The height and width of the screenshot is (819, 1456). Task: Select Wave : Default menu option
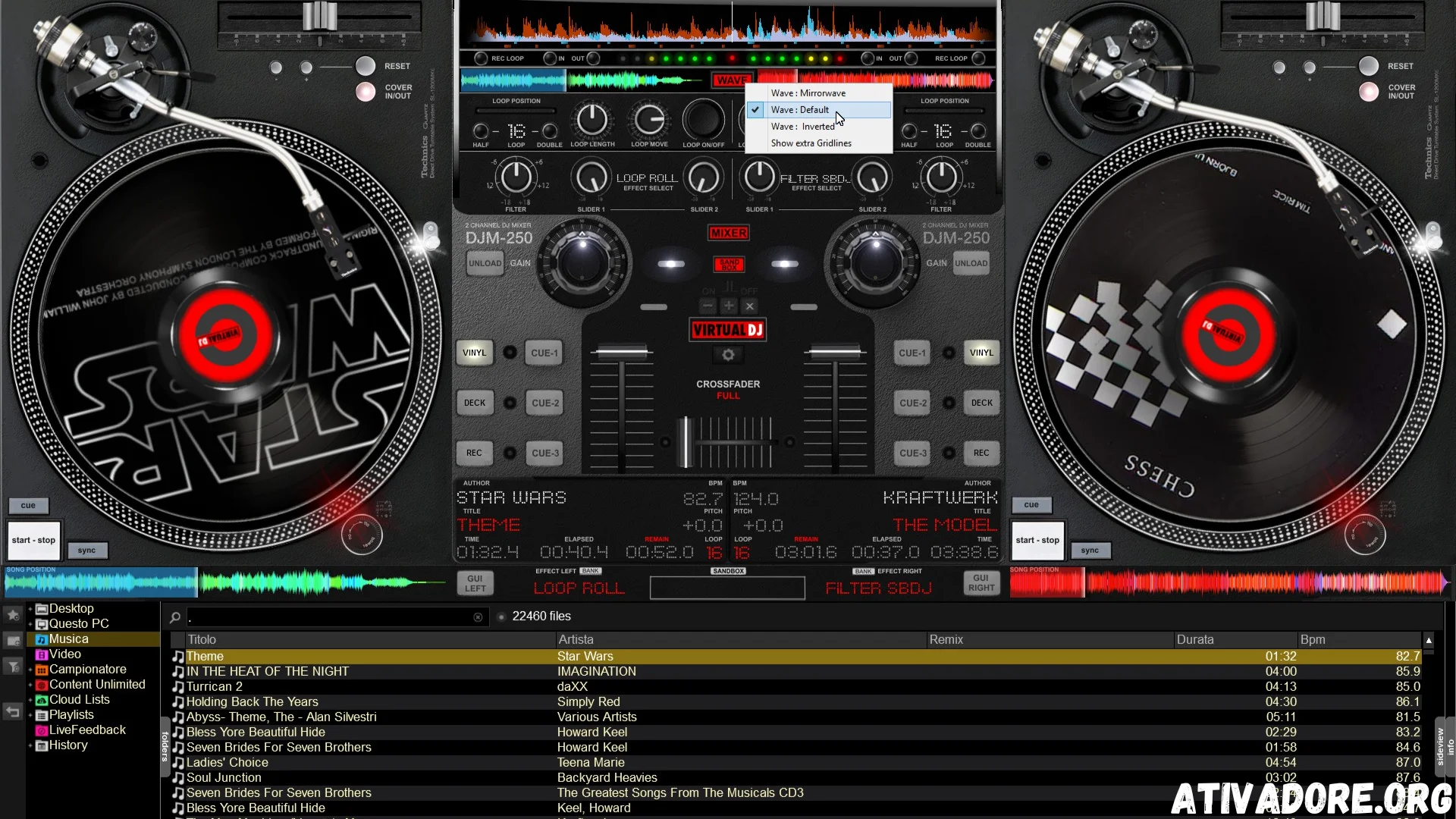click(x=818, y=110)
